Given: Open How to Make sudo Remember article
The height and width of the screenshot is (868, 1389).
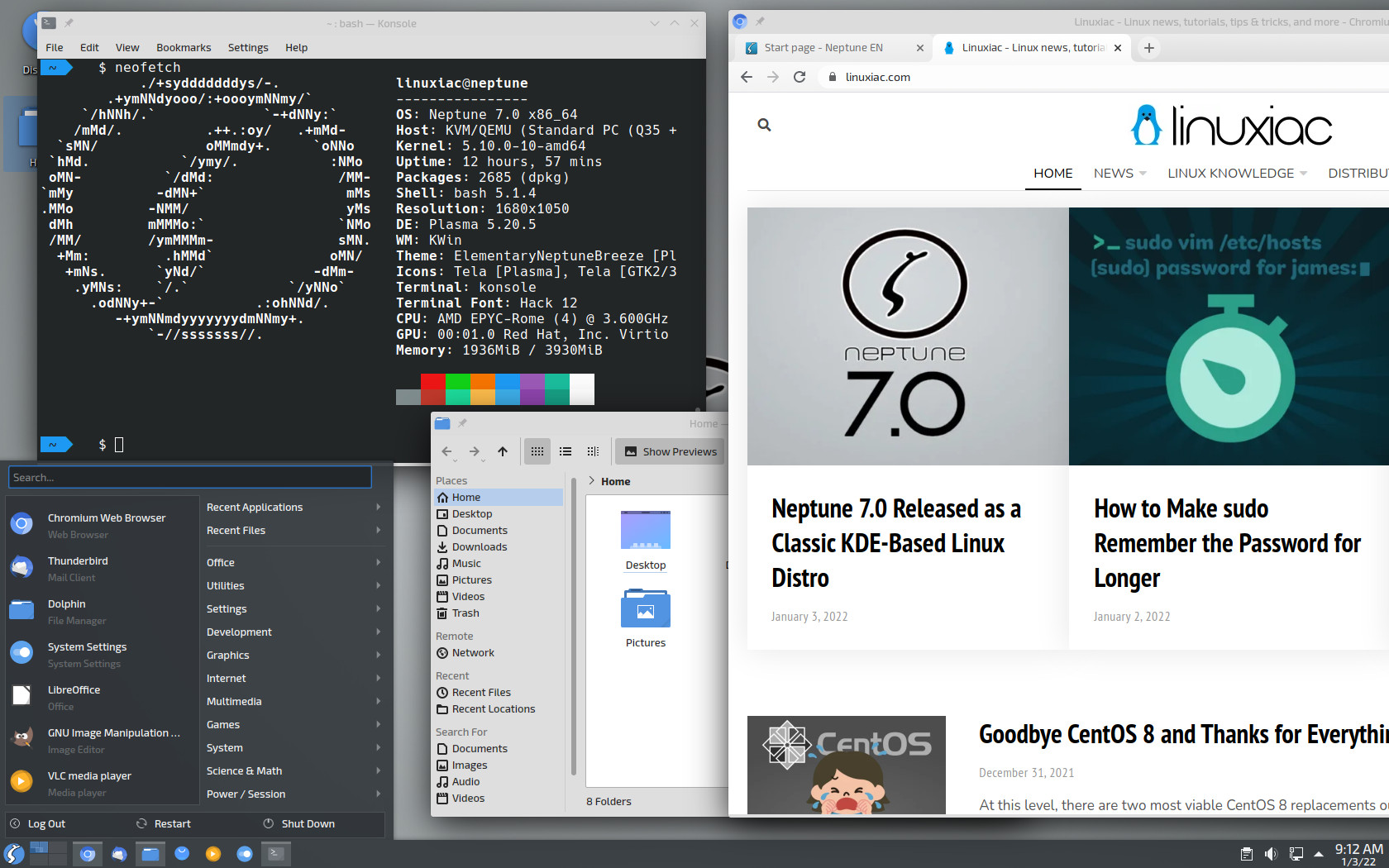Looking at the screenshot, I should (1227, 543).
